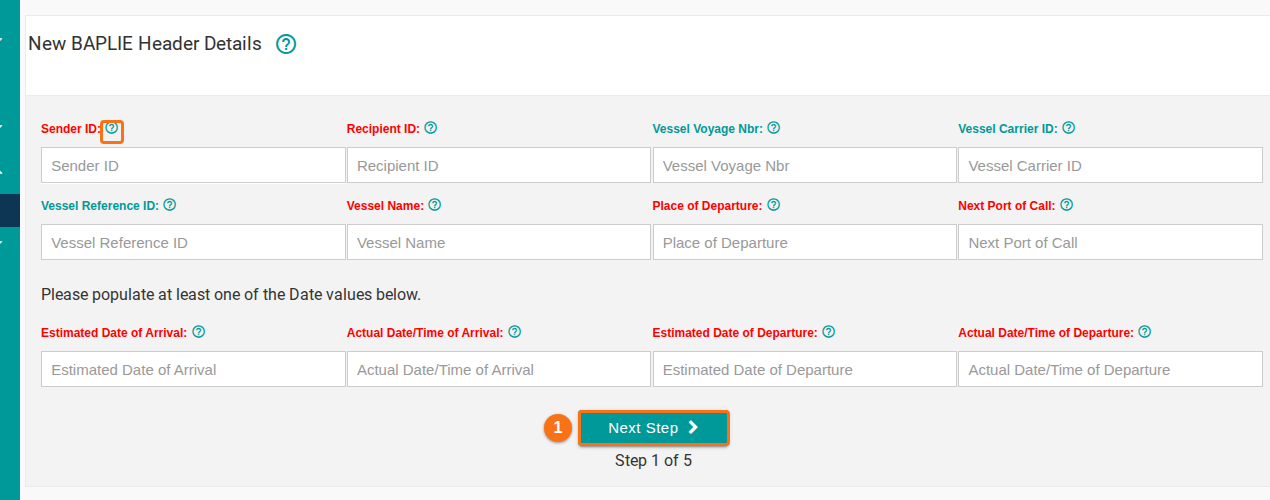The image size is (1270, 500).
Task: View Next Port of Call help icon
Action: 1067,205
